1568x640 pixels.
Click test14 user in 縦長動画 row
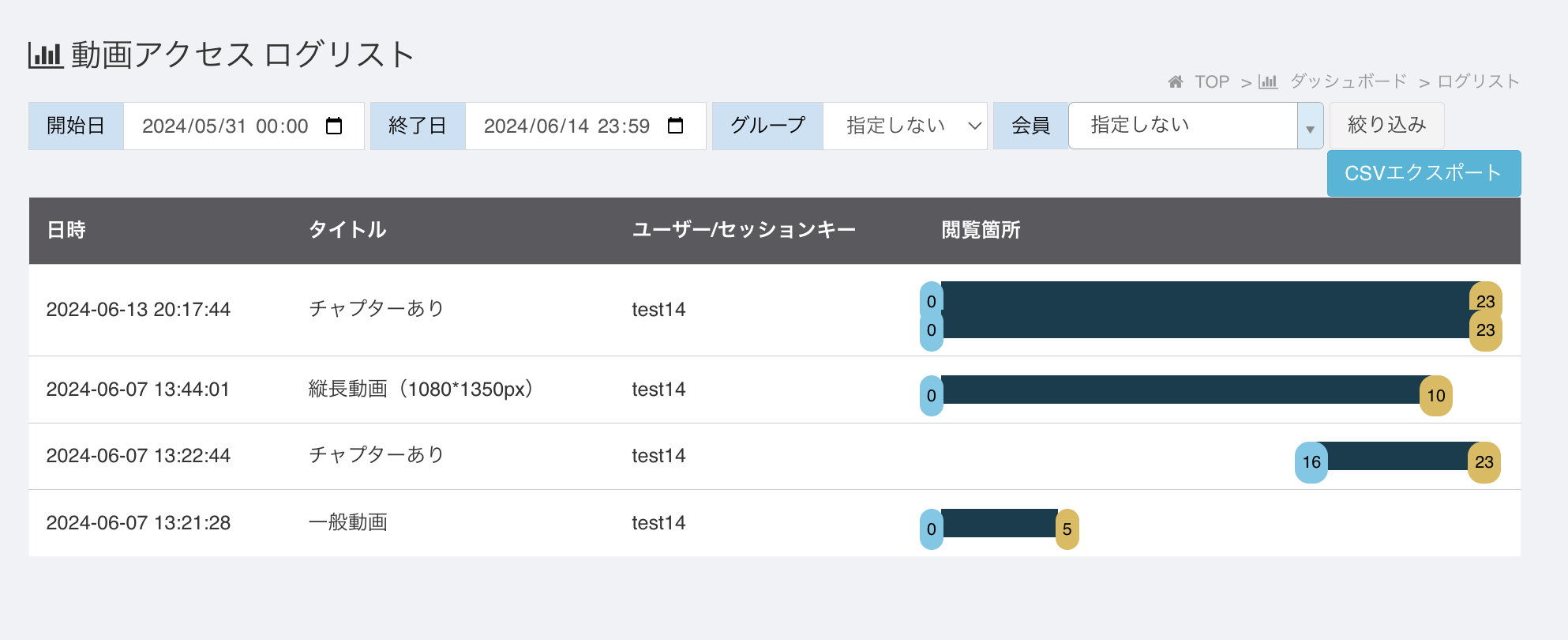pos(658,390)
